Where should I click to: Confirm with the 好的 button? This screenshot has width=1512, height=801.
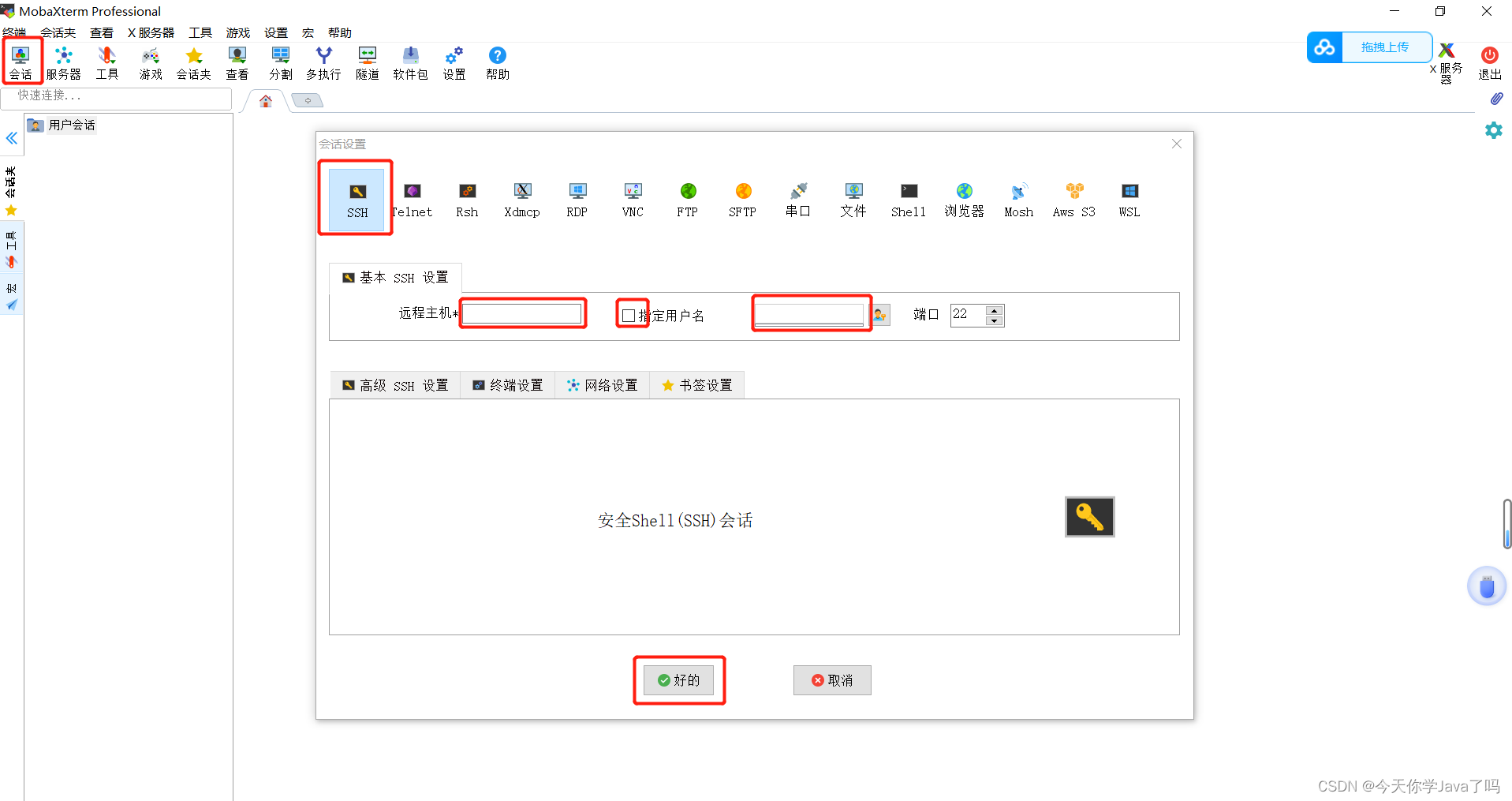[x=679, y=680]
